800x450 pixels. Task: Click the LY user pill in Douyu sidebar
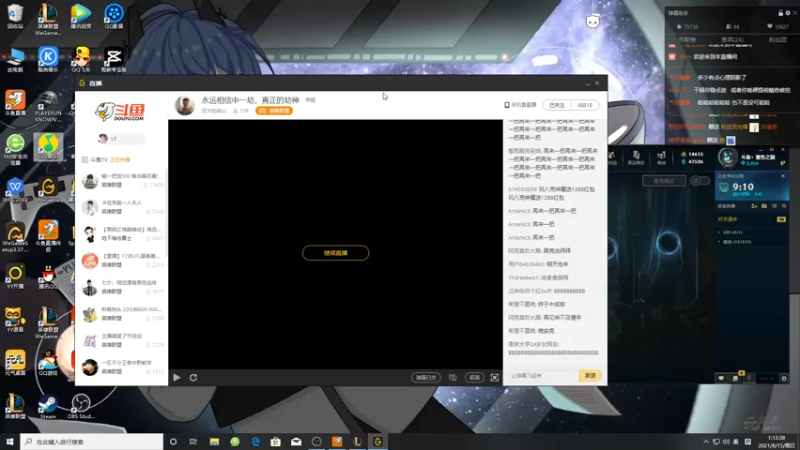click(x=121, y=139)
